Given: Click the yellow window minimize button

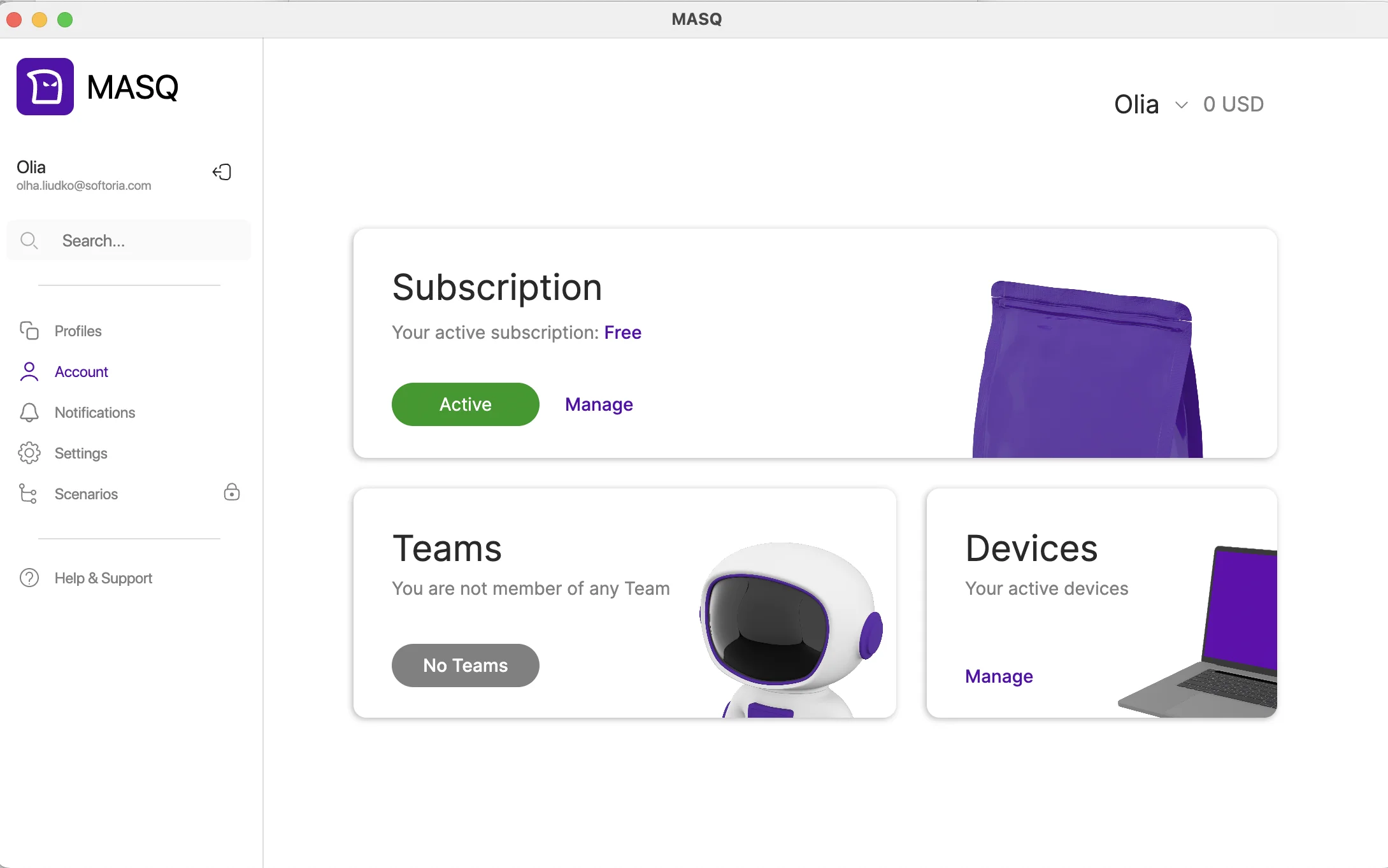Looking at the screenshot, I should click(x=39, y=20).
